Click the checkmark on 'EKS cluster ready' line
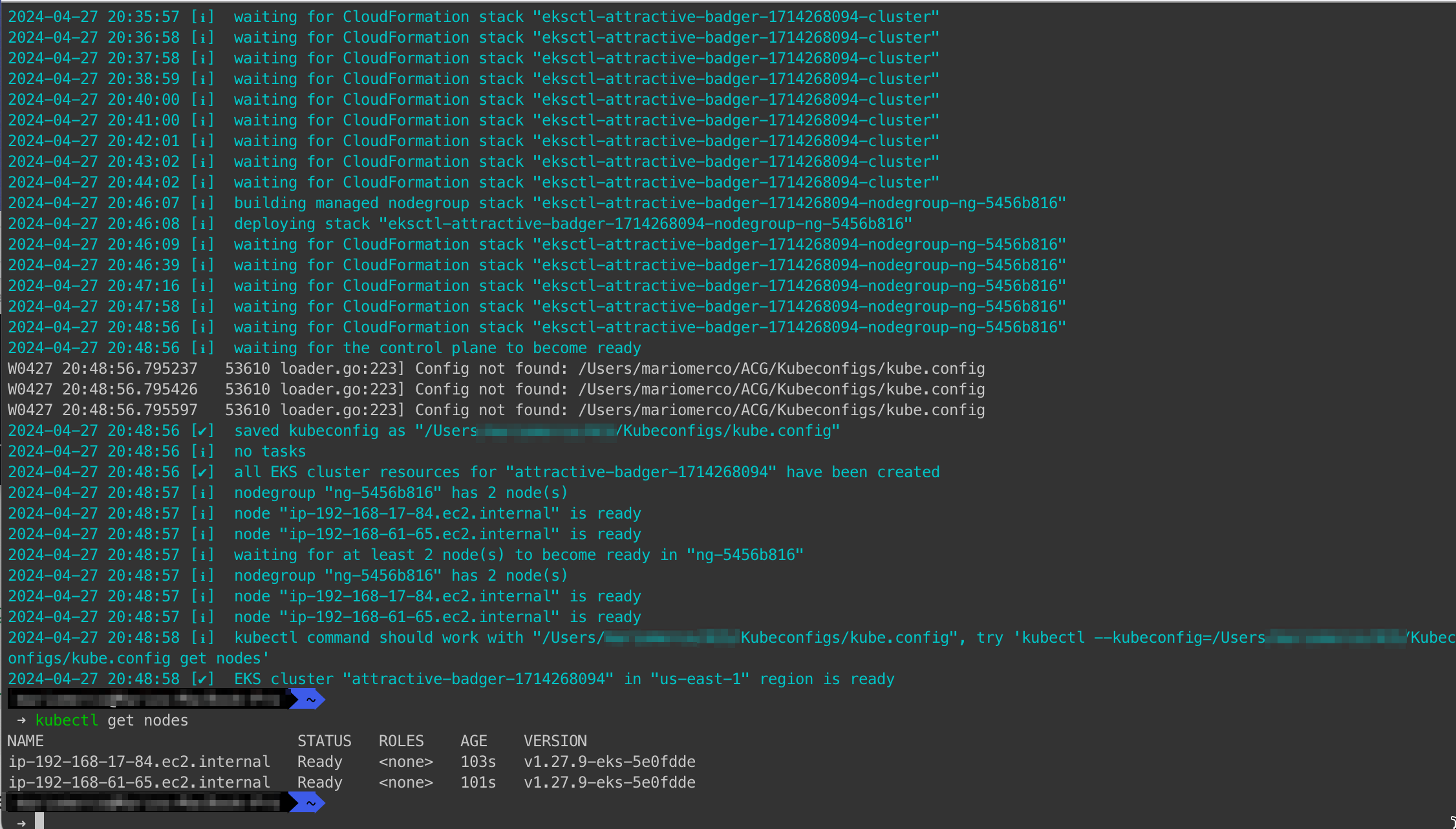Screen dimensions: 1456x829 click(202, 679)
